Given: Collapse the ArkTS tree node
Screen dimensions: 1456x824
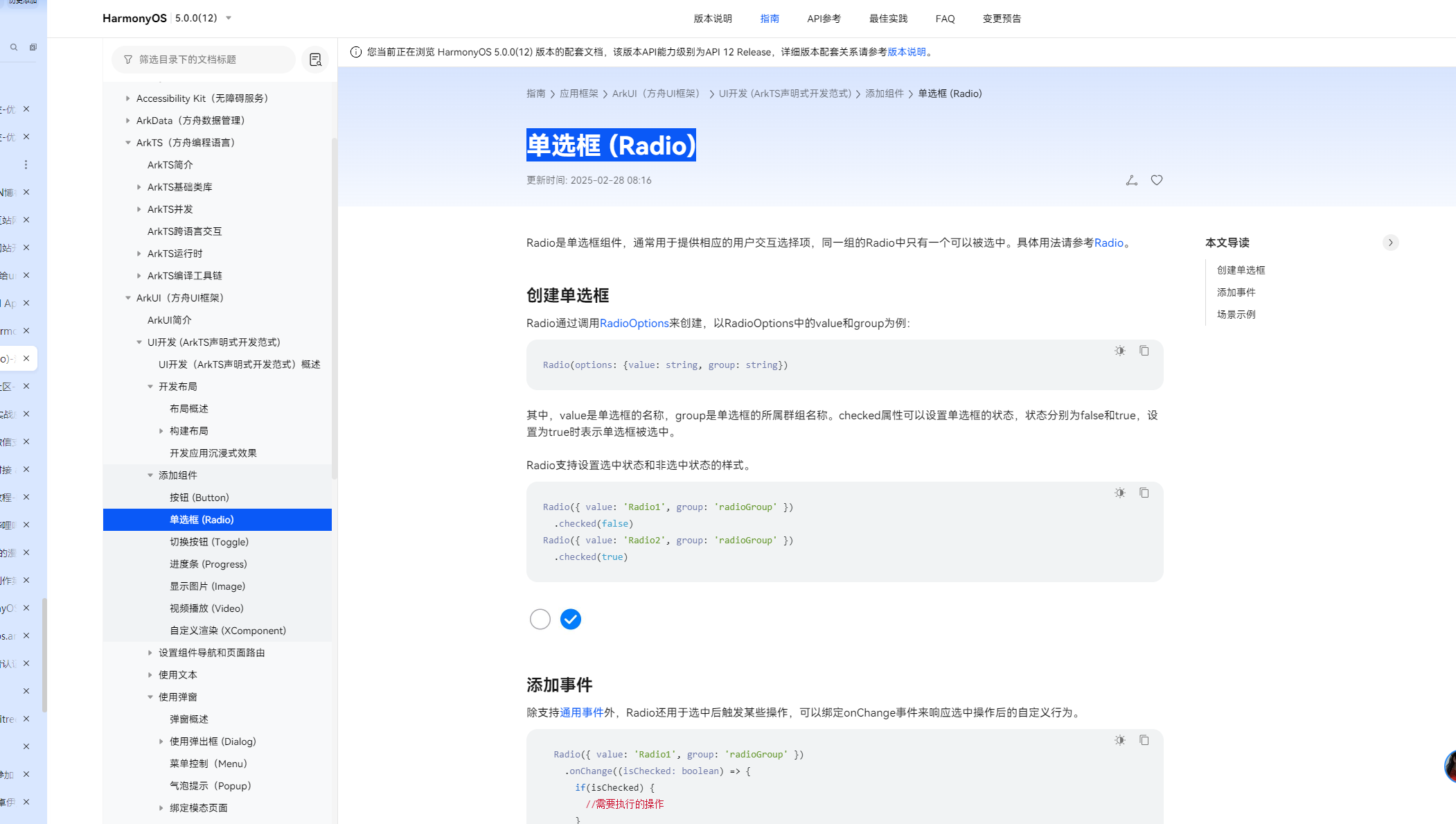Looking at the screenshot, I should pyautogui.click(x=128, y=143).
